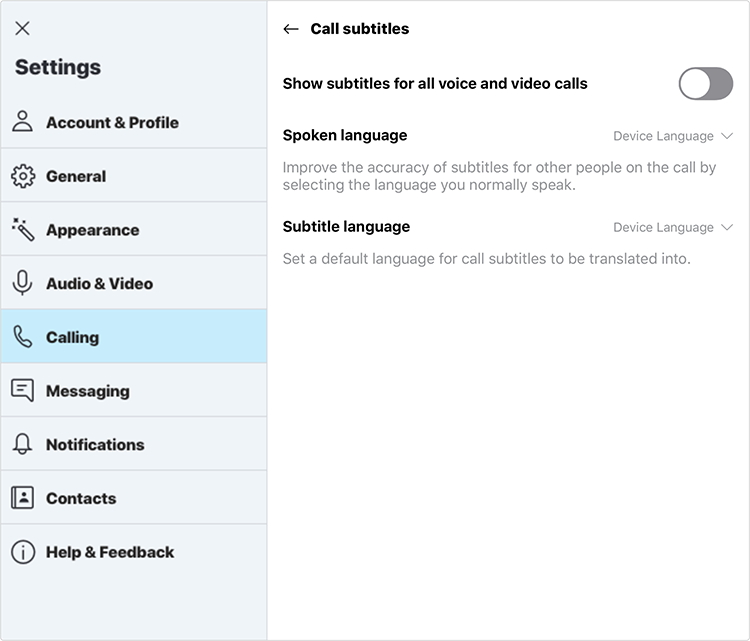Click the Account & Profile person icon
The image size is (750, 641).
pos(22,122)
